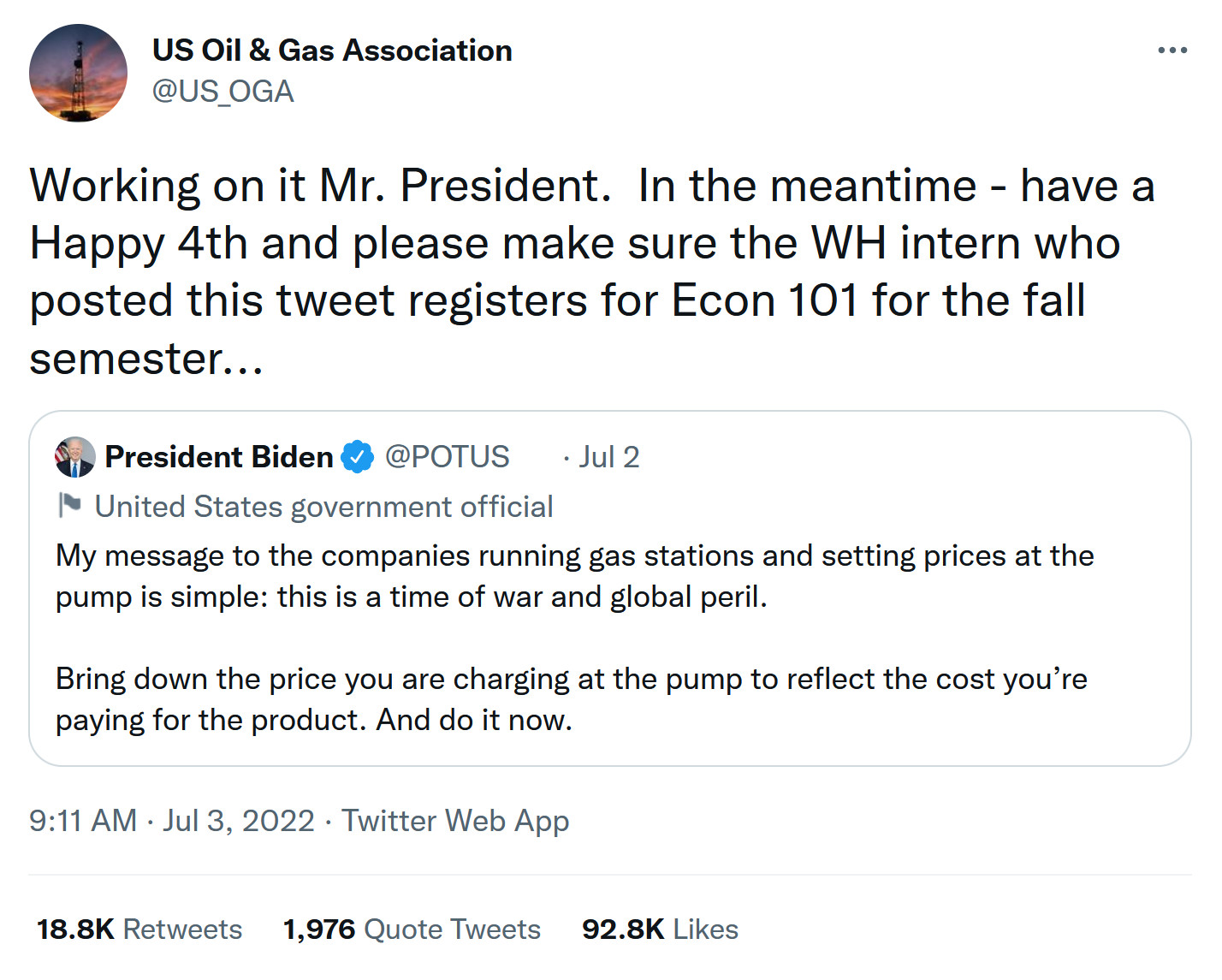This screenshot has height=980, width=1222.
Task: Click the Twitter Web App source link
Action: click(455, 821)
